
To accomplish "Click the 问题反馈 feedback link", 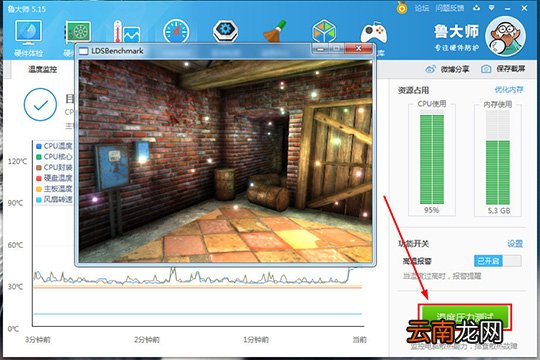I will click(x=449, y=8).
